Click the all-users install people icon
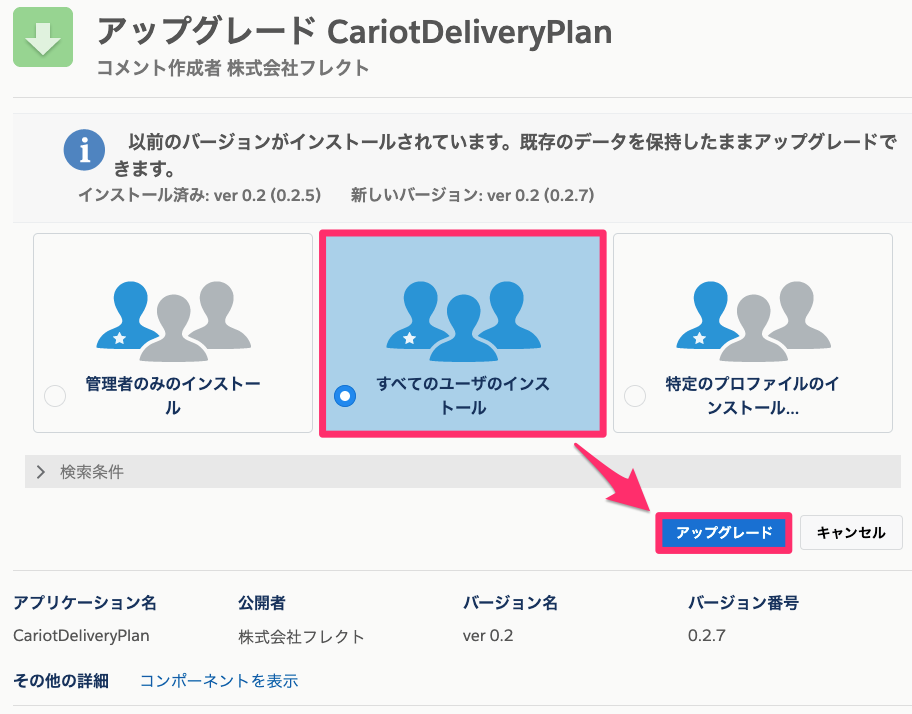912x714 pixels. 464,322
